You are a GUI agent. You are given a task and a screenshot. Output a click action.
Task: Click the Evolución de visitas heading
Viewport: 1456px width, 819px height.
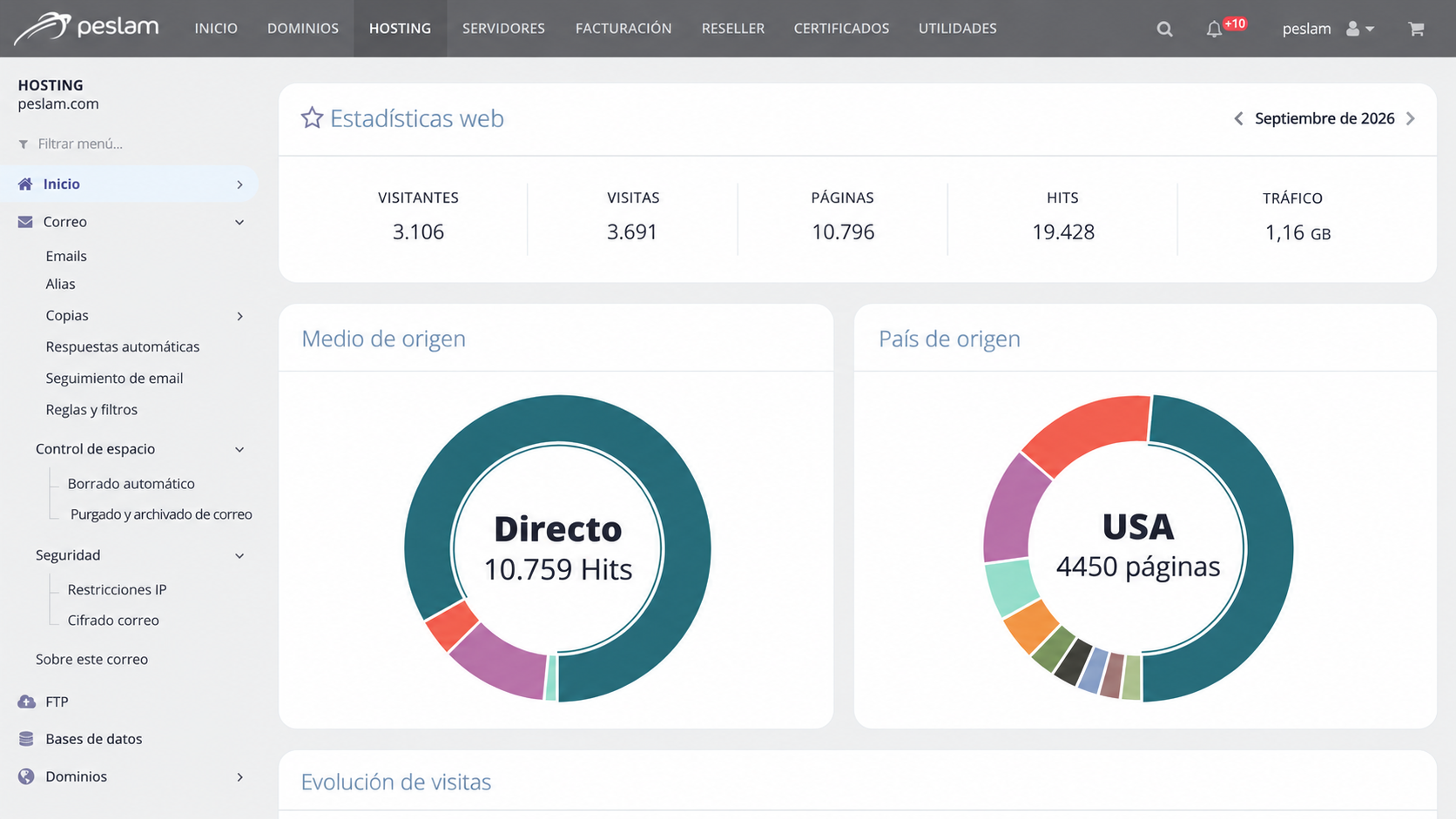pos(396,782)
